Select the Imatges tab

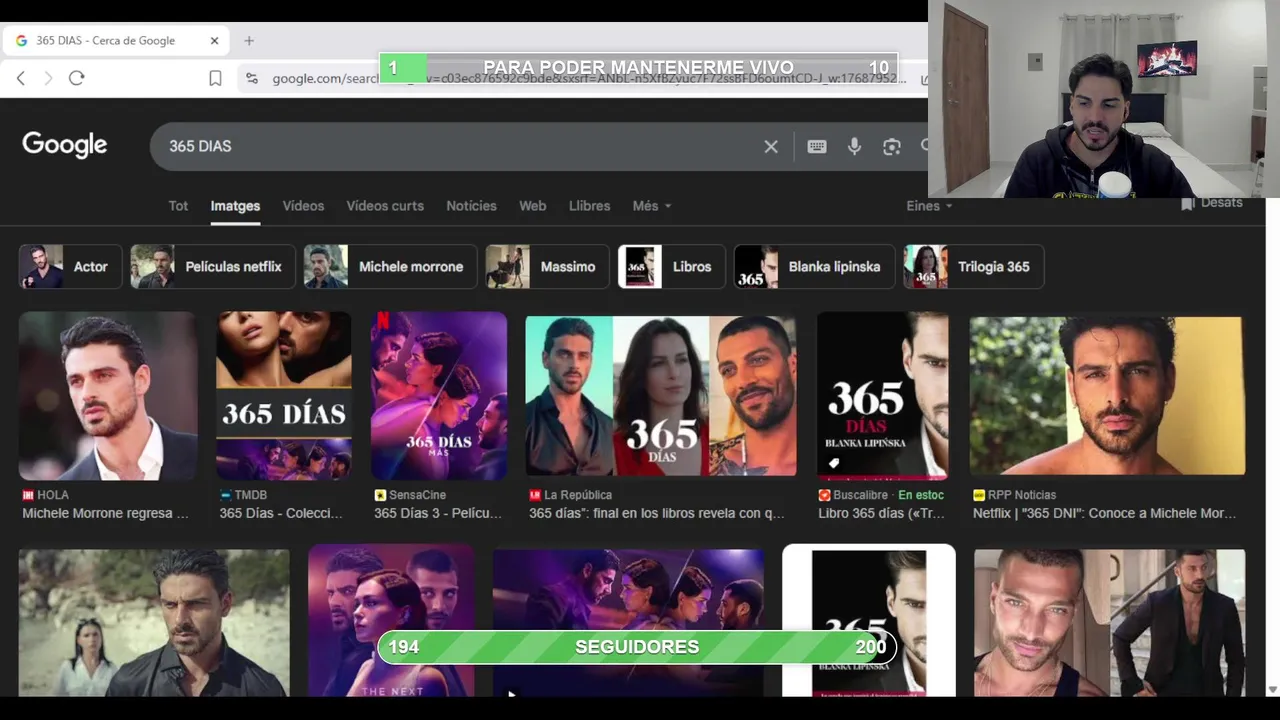(235, 206)
